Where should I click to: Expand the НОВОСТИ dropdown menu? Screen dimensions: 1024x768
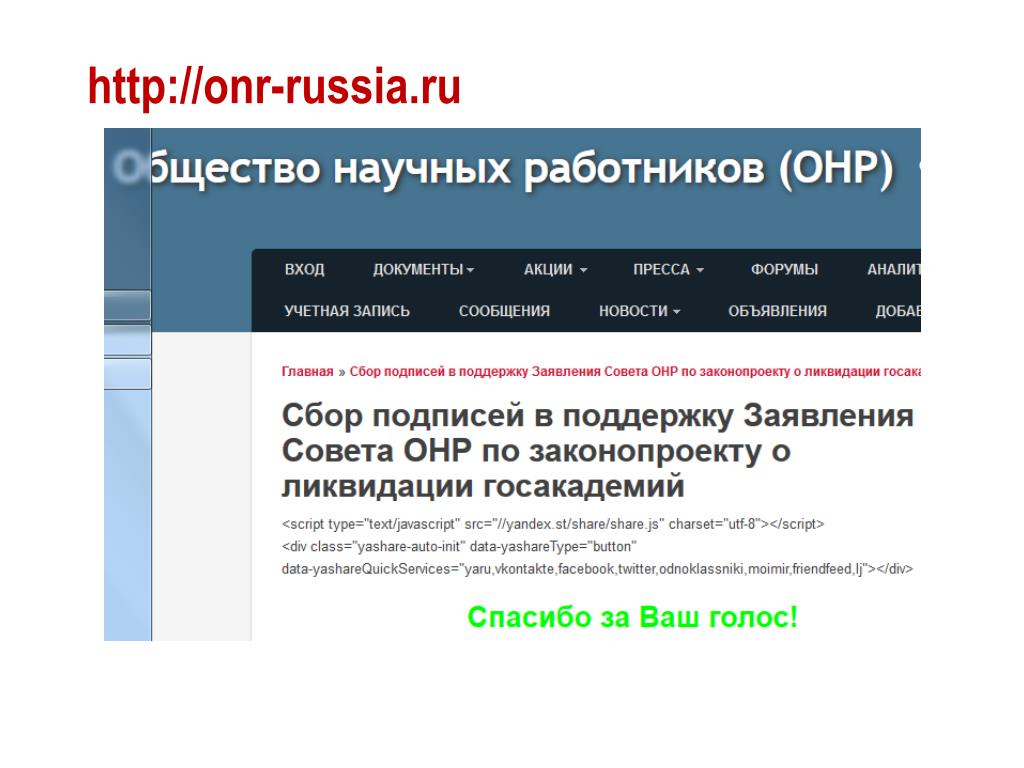tap(639, 311)
